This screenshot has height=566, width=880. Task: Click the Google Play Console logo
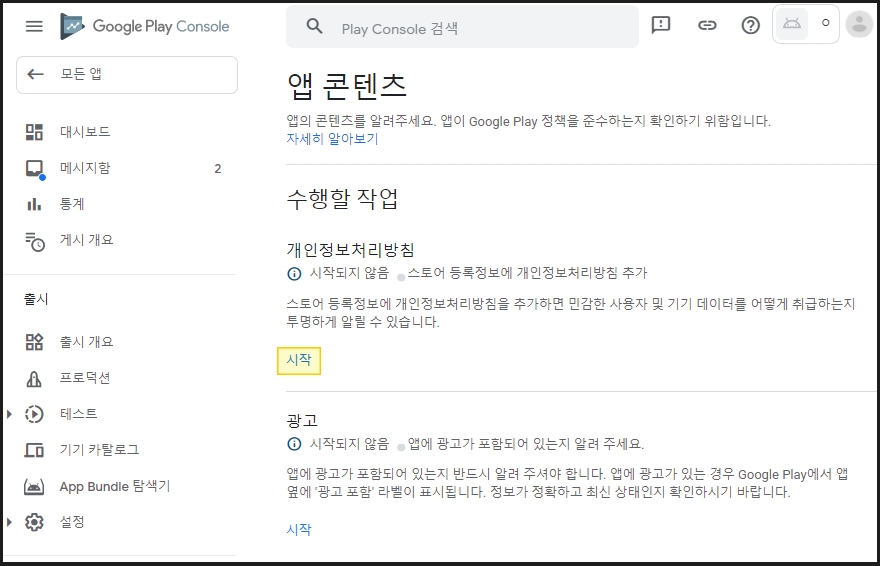[x=145, y=26]
